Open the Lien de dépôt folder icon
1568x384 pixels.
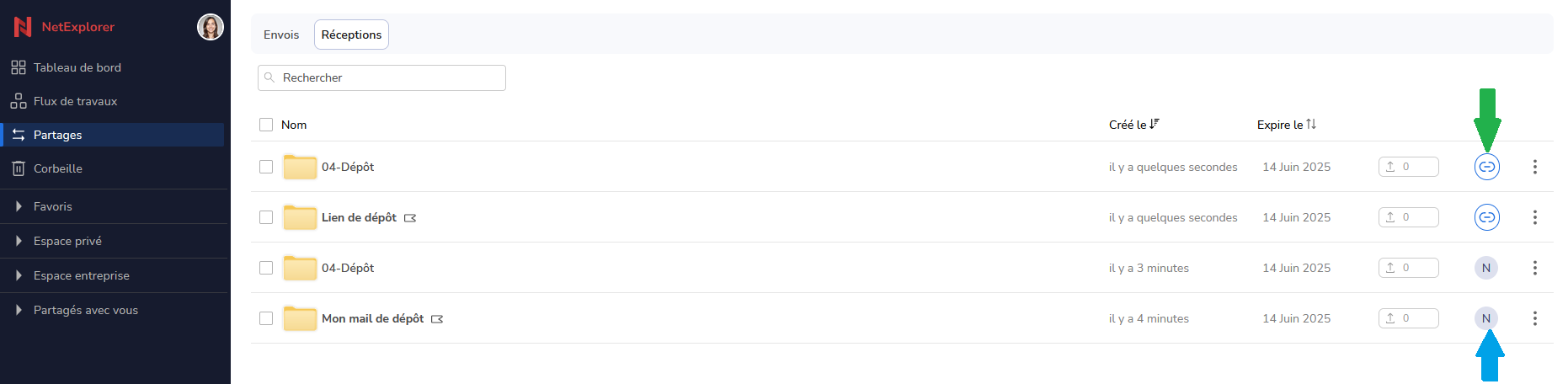coord(300,217)
